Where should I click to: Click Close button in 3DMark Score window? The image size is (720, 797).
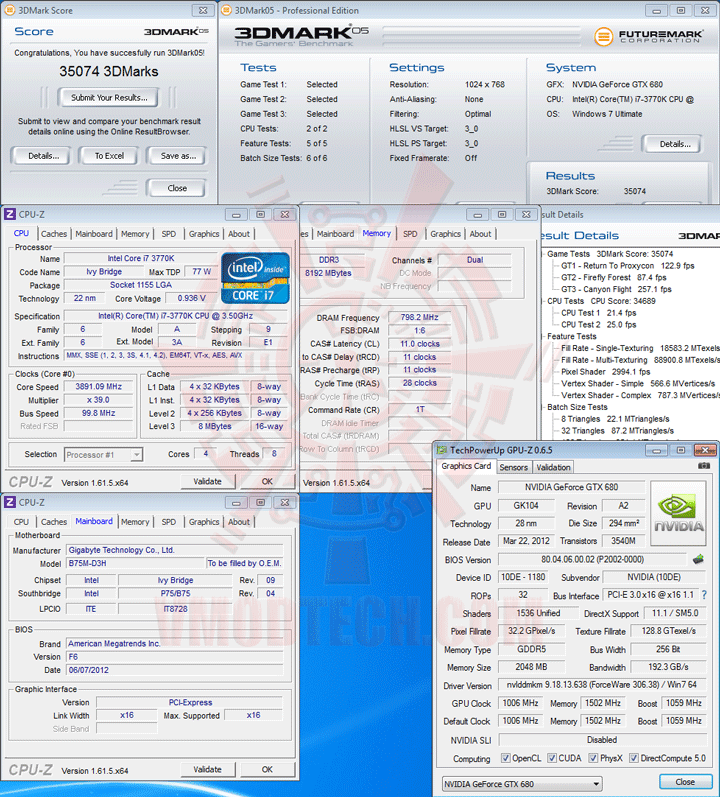[177, 188]
